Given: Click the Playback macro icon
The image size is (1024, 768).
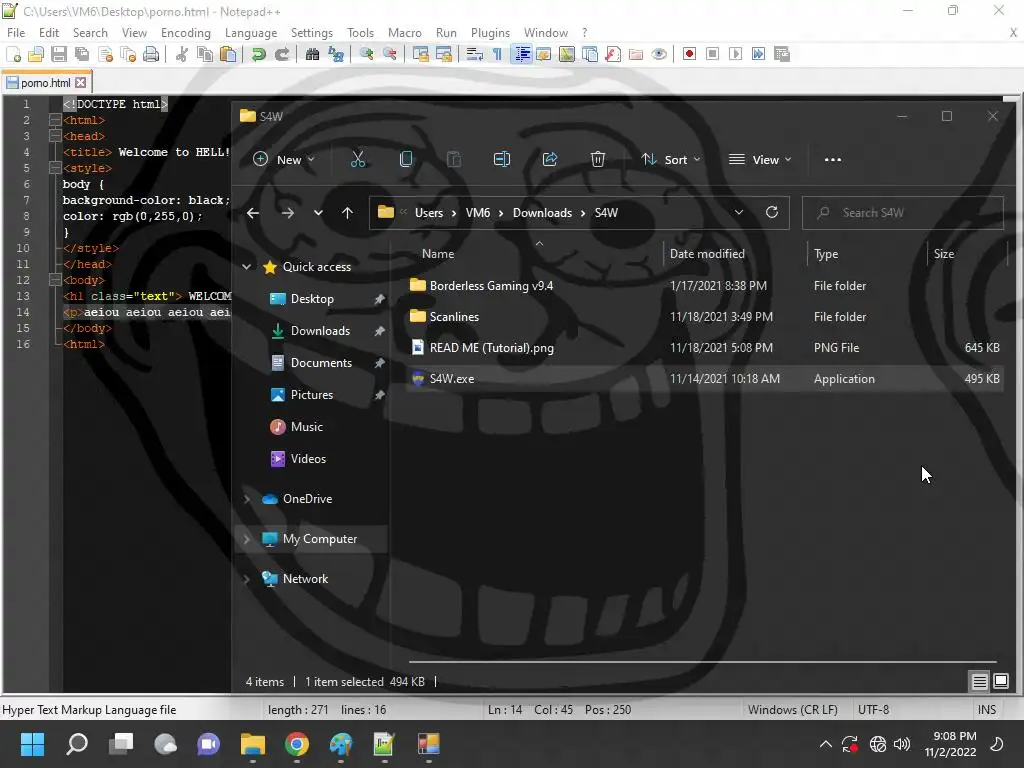Looking at the screenshot, I should [x=735, y=54].
